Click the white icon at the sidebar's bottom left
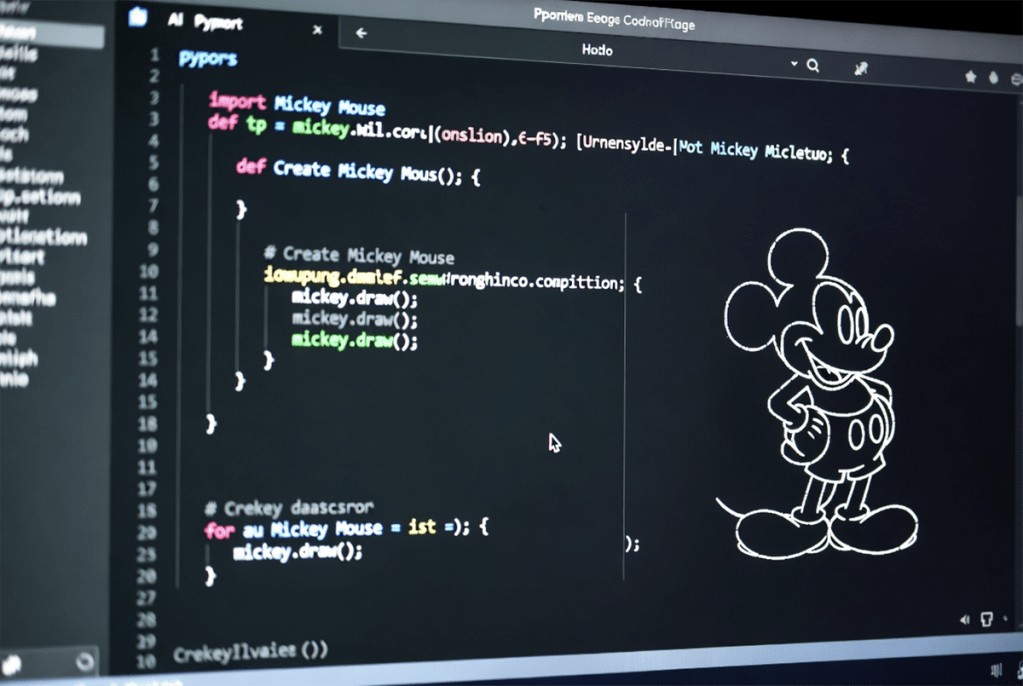Image resolution: width=1023 pixels, height=686 pixels. [12, 665]
